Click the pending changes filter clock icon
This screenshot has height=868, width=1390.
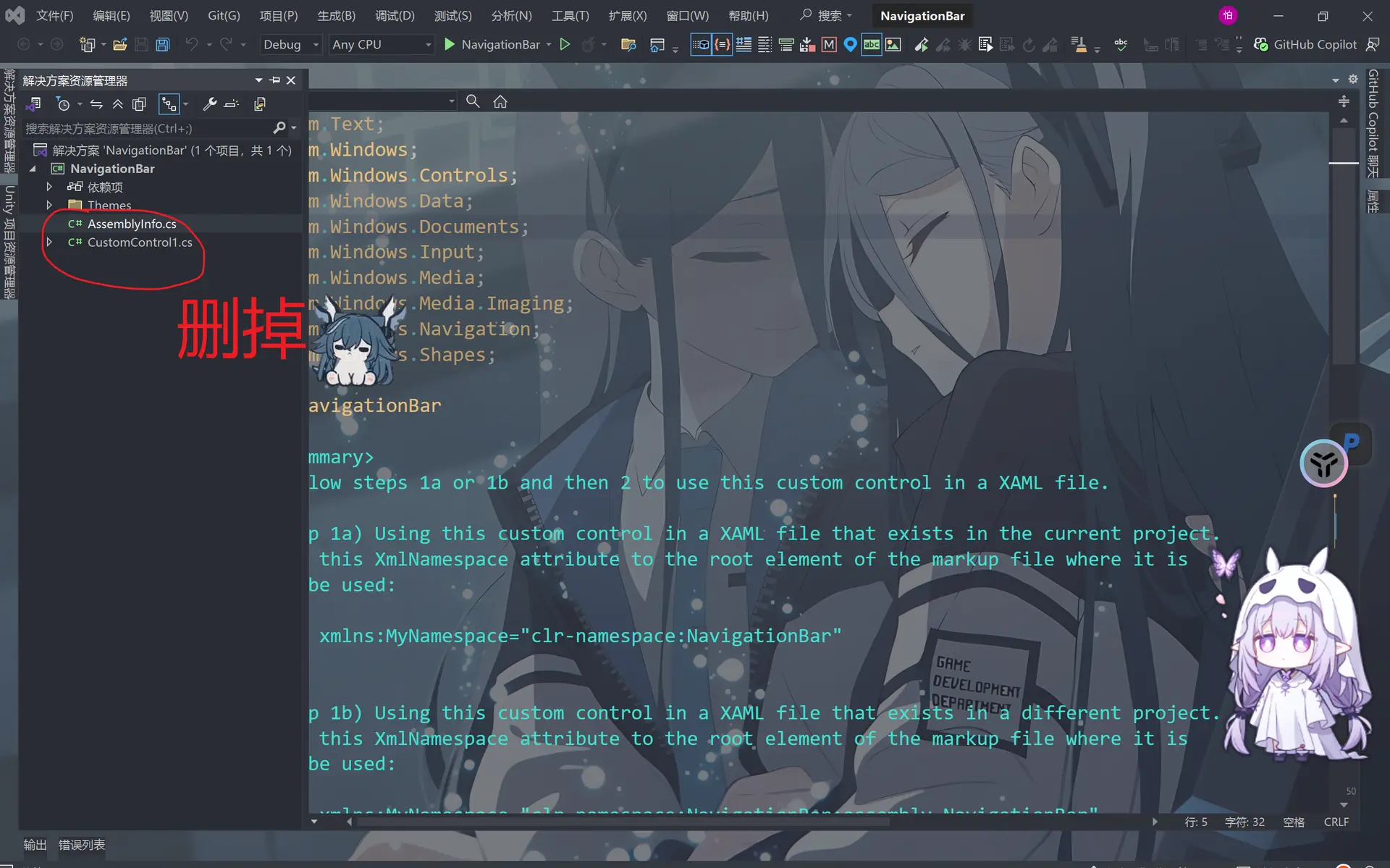point(64,104)
